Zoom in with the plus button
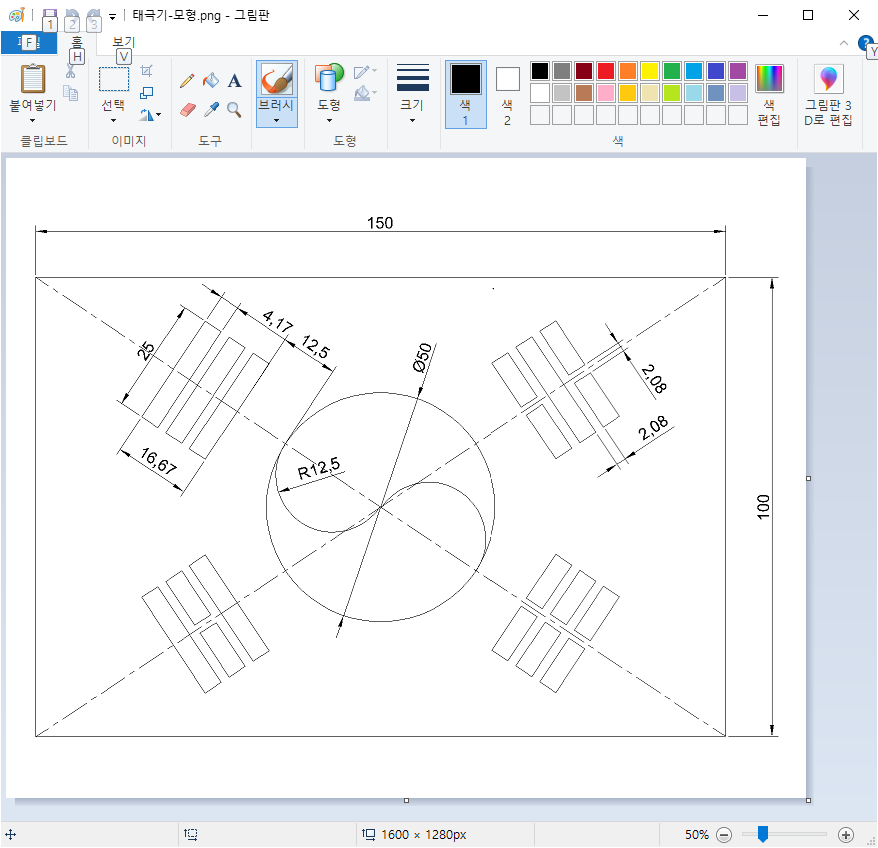 pos(846,835)
